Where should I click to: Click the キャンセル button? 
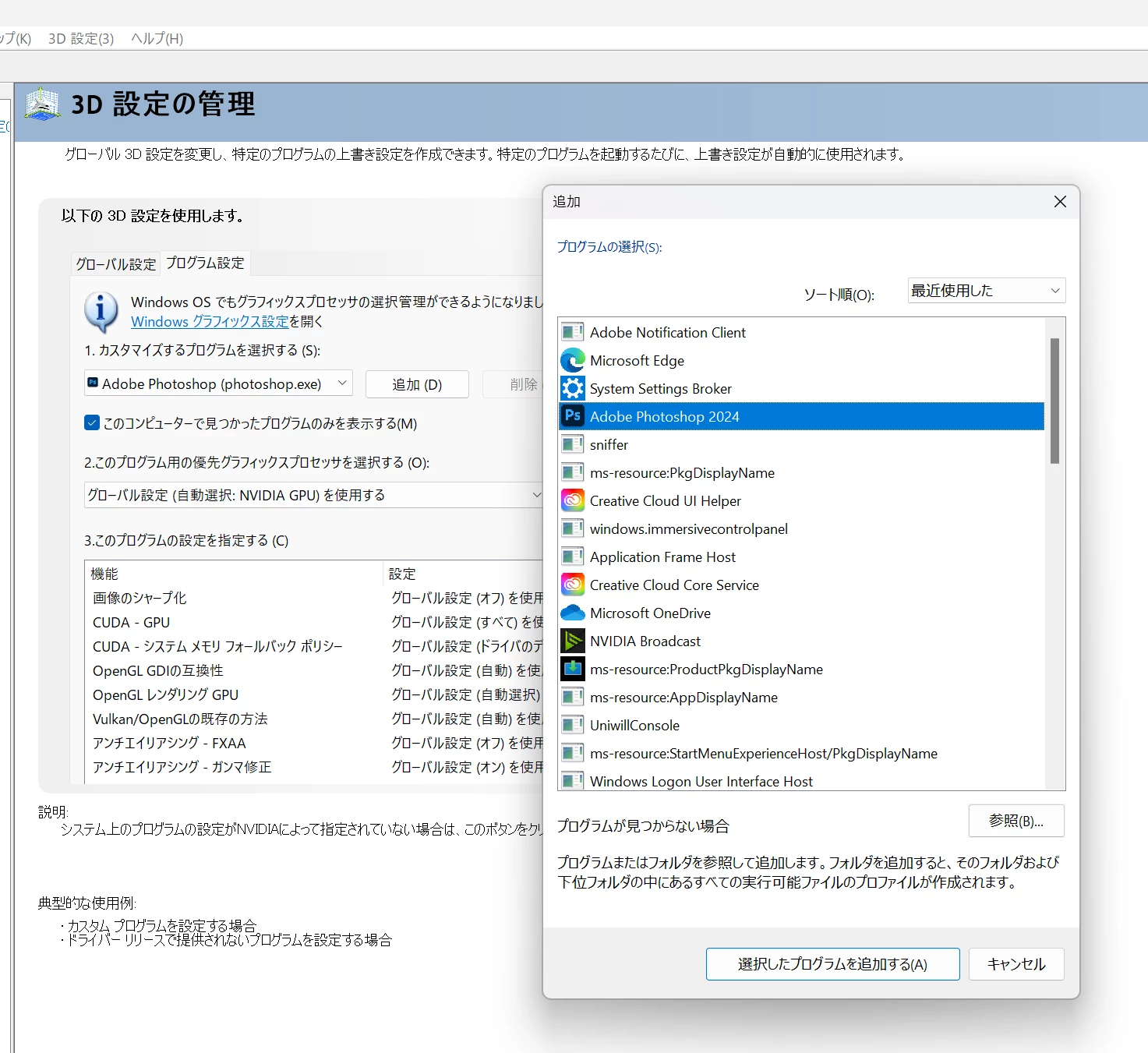pos(1016,964)
